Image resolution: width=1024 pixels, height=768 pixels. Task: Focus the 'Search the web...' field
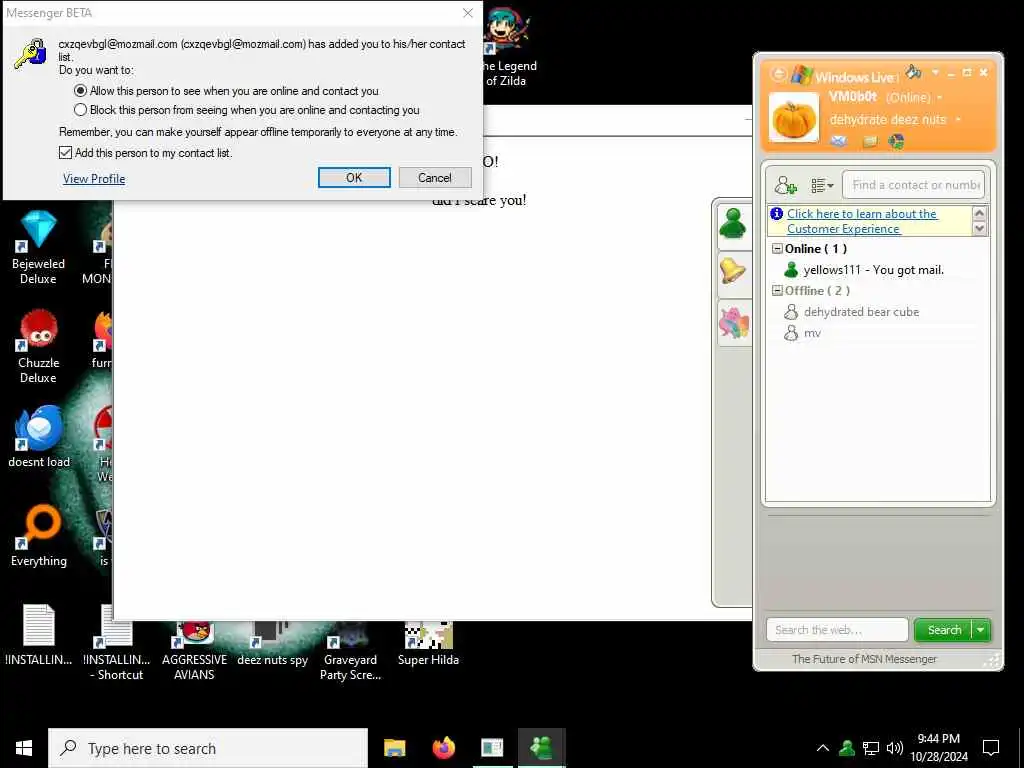837,630
